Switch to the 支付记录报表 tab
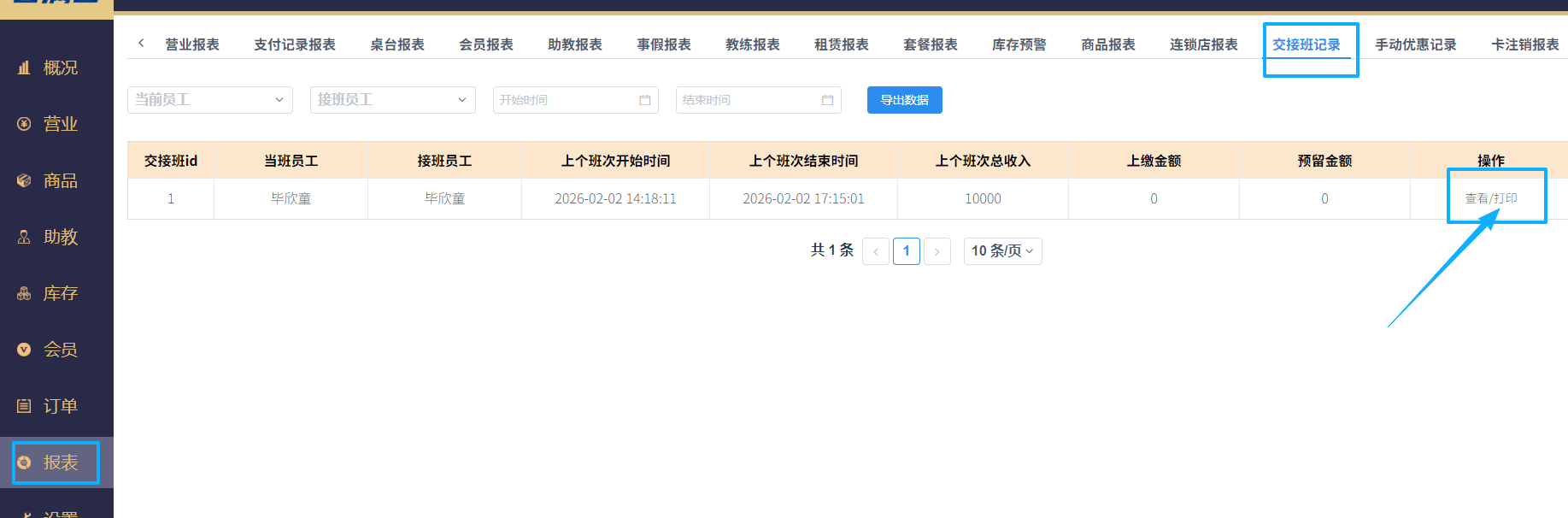Viewport: 1568px width, 518px height. pyautogui.click(x=295, y=44)
